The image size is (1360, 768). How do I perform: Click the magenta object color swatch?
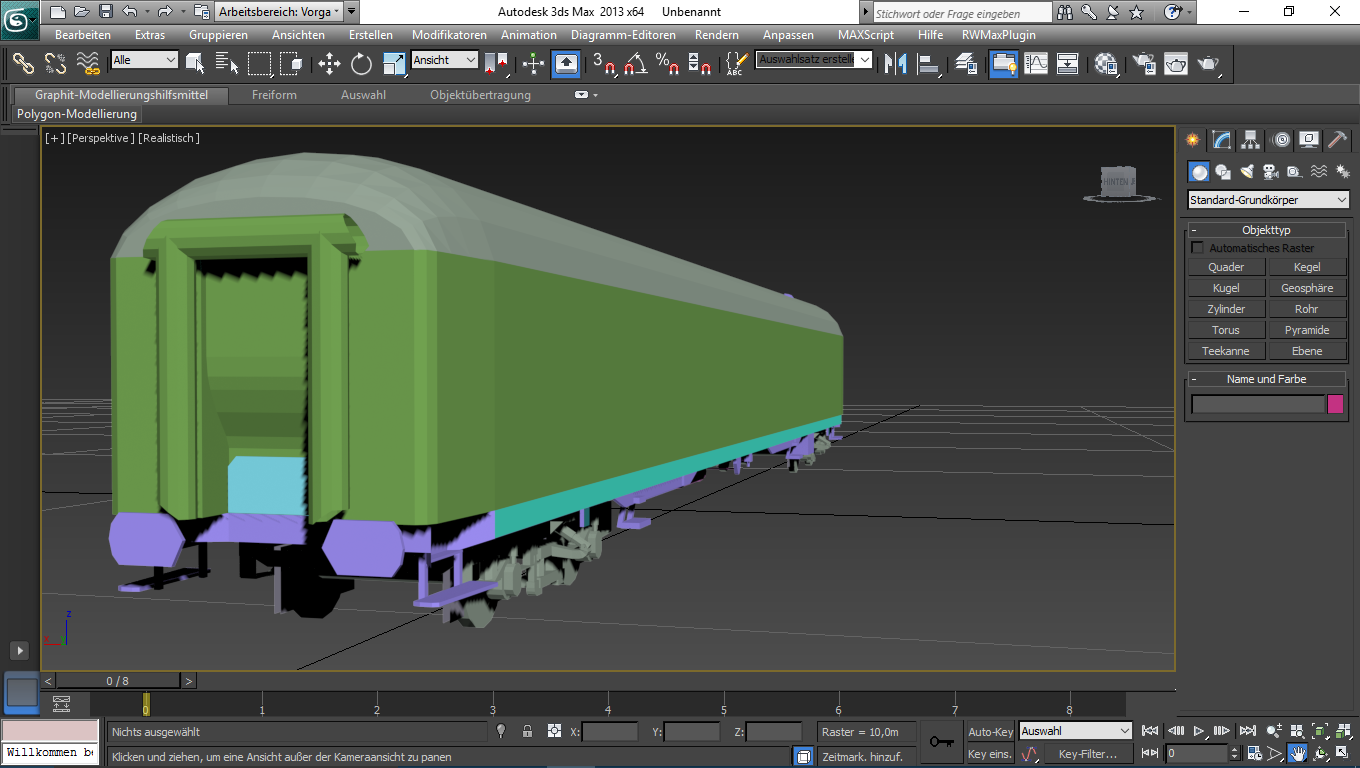click(1335, 404)
